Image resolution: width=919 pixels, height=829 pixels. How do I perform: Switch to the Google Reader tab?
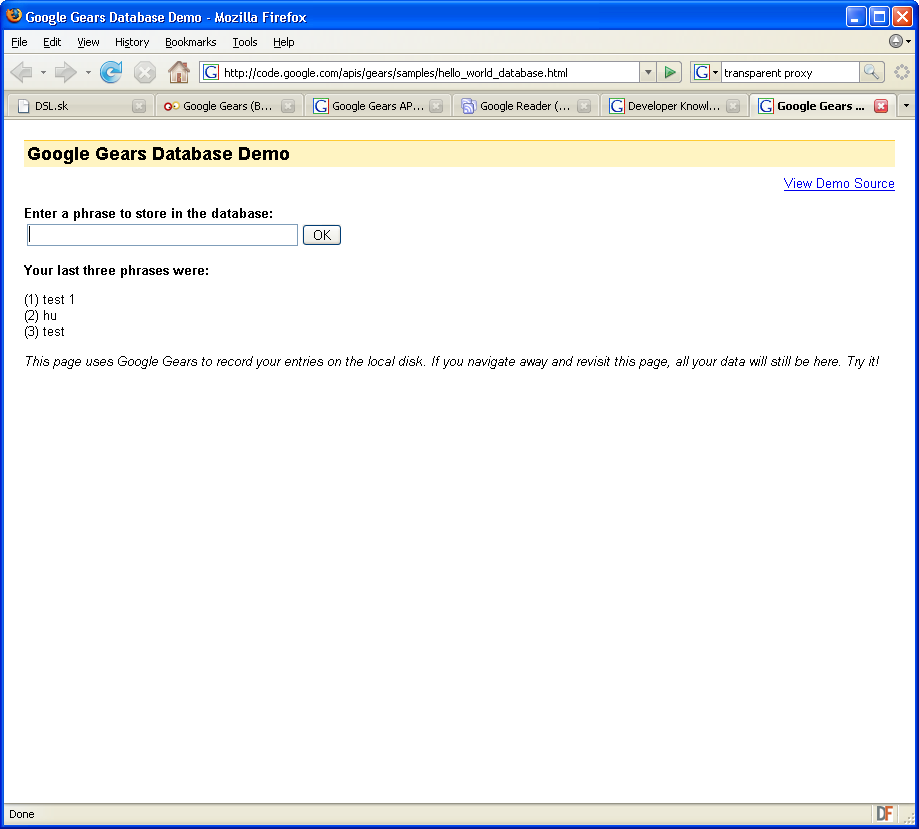pos(524,106)
